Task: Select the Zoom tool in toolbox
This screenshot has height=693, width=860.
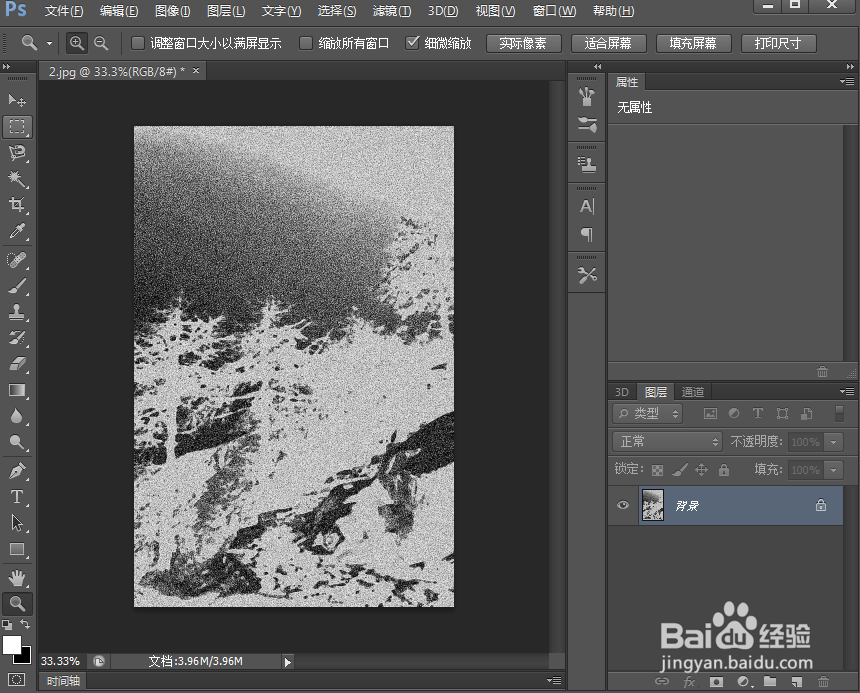Action: coord(17,604)
